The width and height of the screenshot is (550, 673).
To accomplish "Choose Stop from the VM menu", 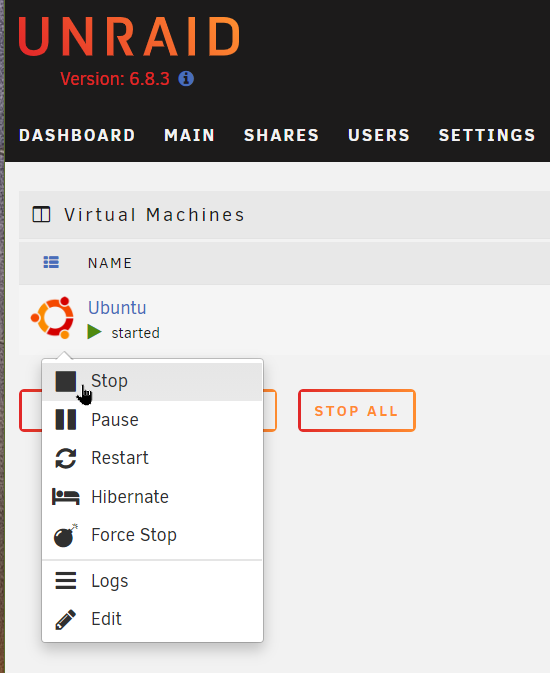I will pos(152,382).
